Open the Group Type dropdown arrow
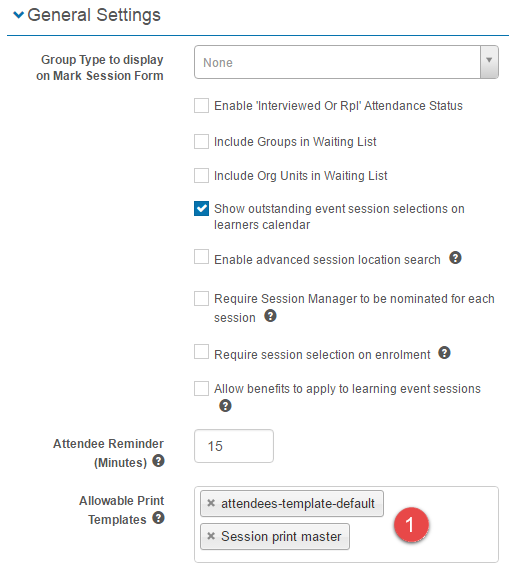 [489, 62]
